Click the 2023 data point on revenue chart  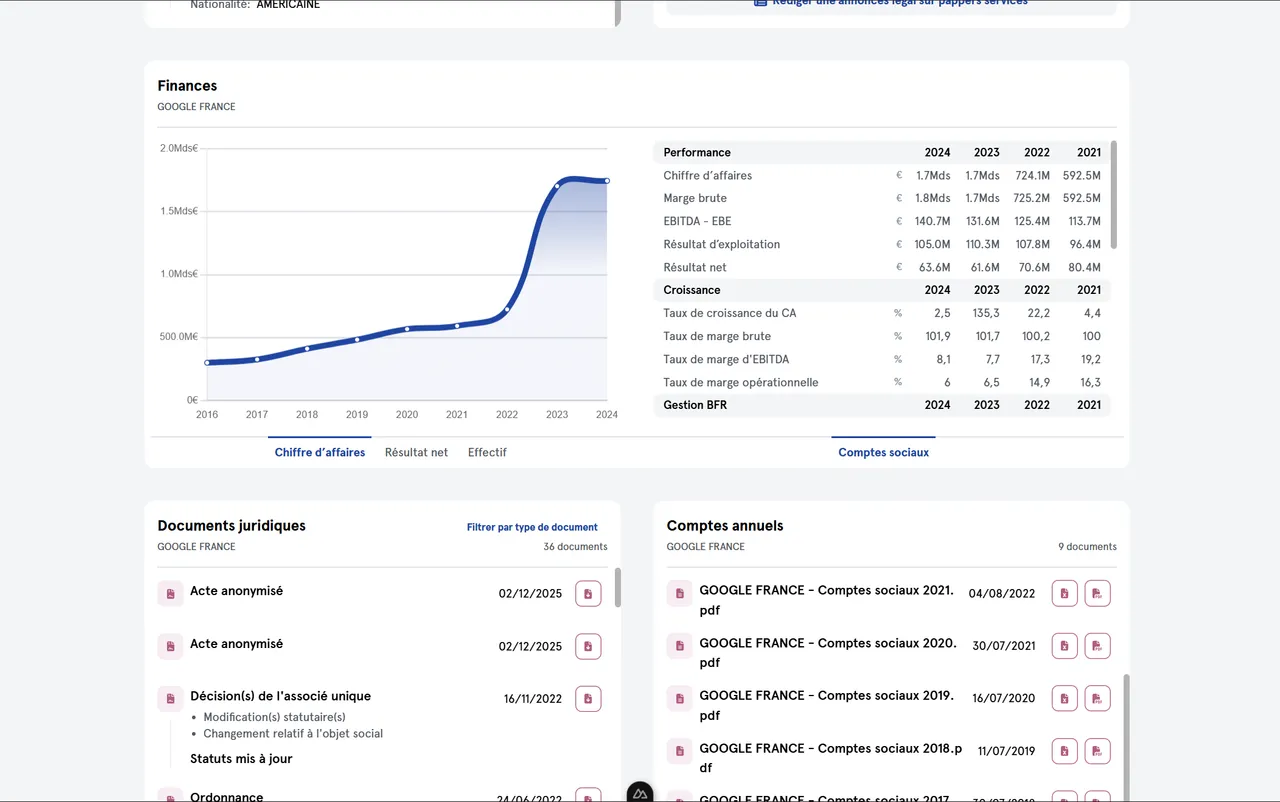point(557,186)
